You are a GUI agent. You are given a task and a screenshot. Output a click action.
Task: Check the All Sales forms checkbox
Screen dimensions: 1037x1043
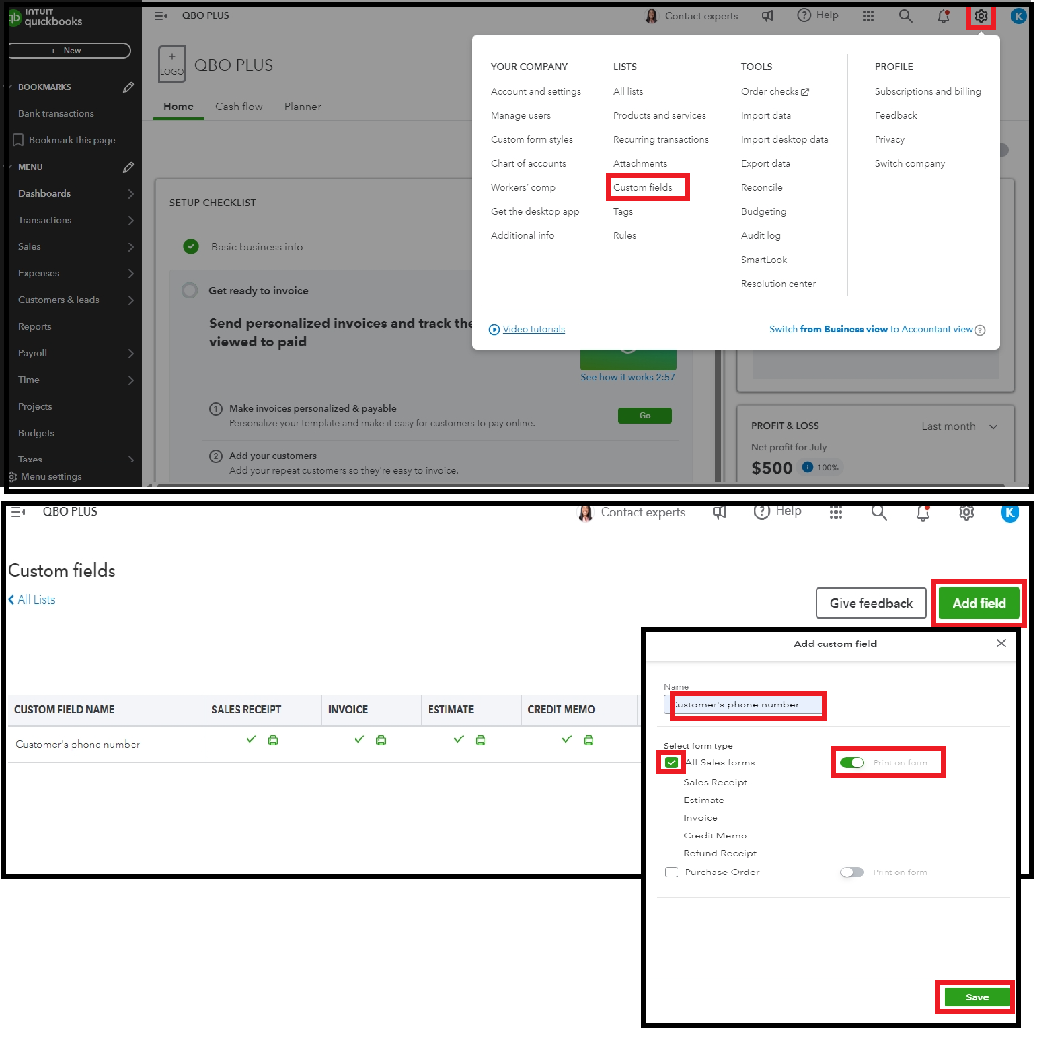coord(670,762)
